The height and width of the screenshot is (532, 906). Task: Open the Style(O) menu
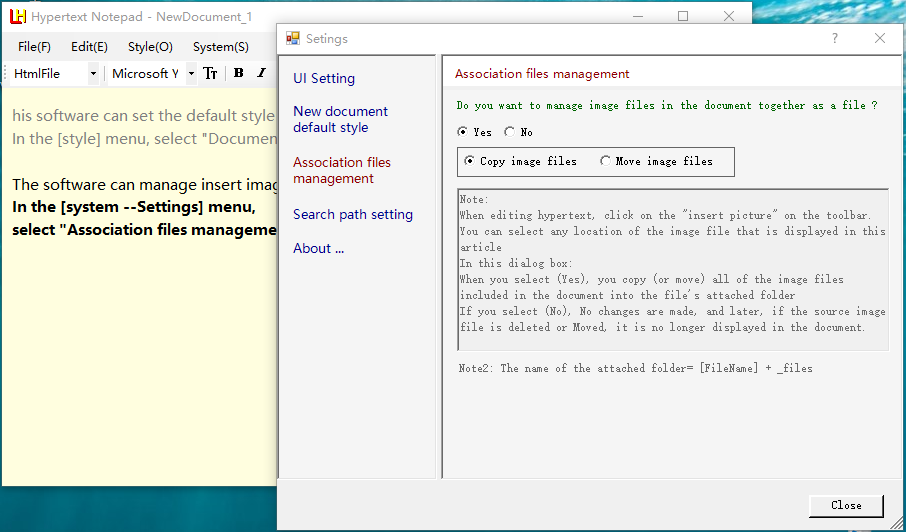pos(150,47)
